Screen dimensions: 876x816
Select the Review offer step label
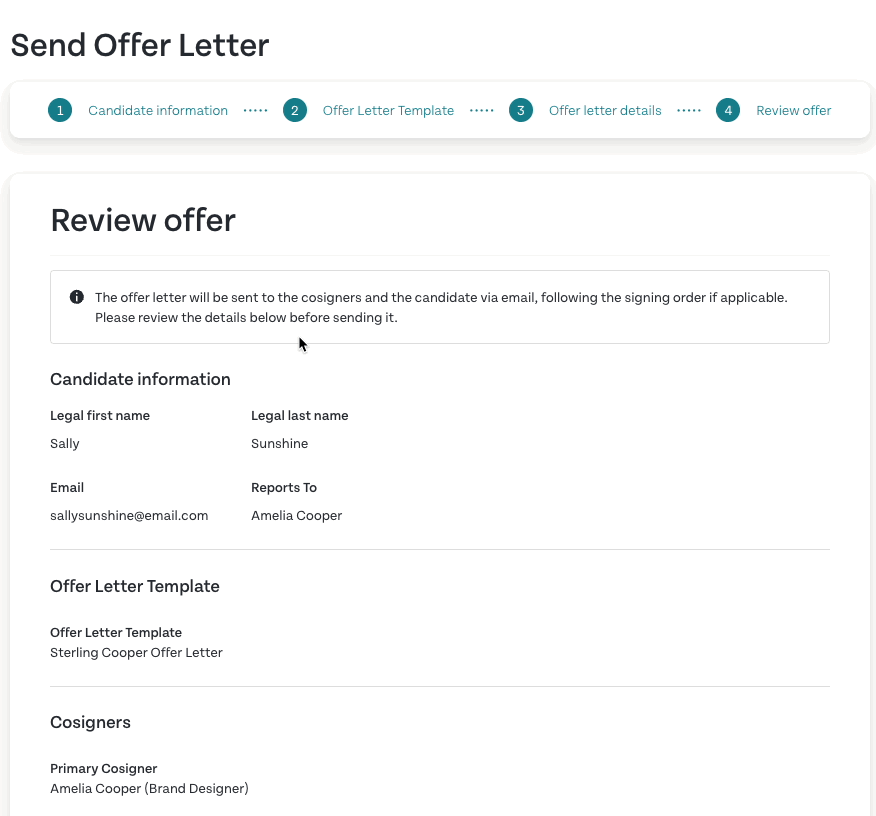click(x=793, y=111)
